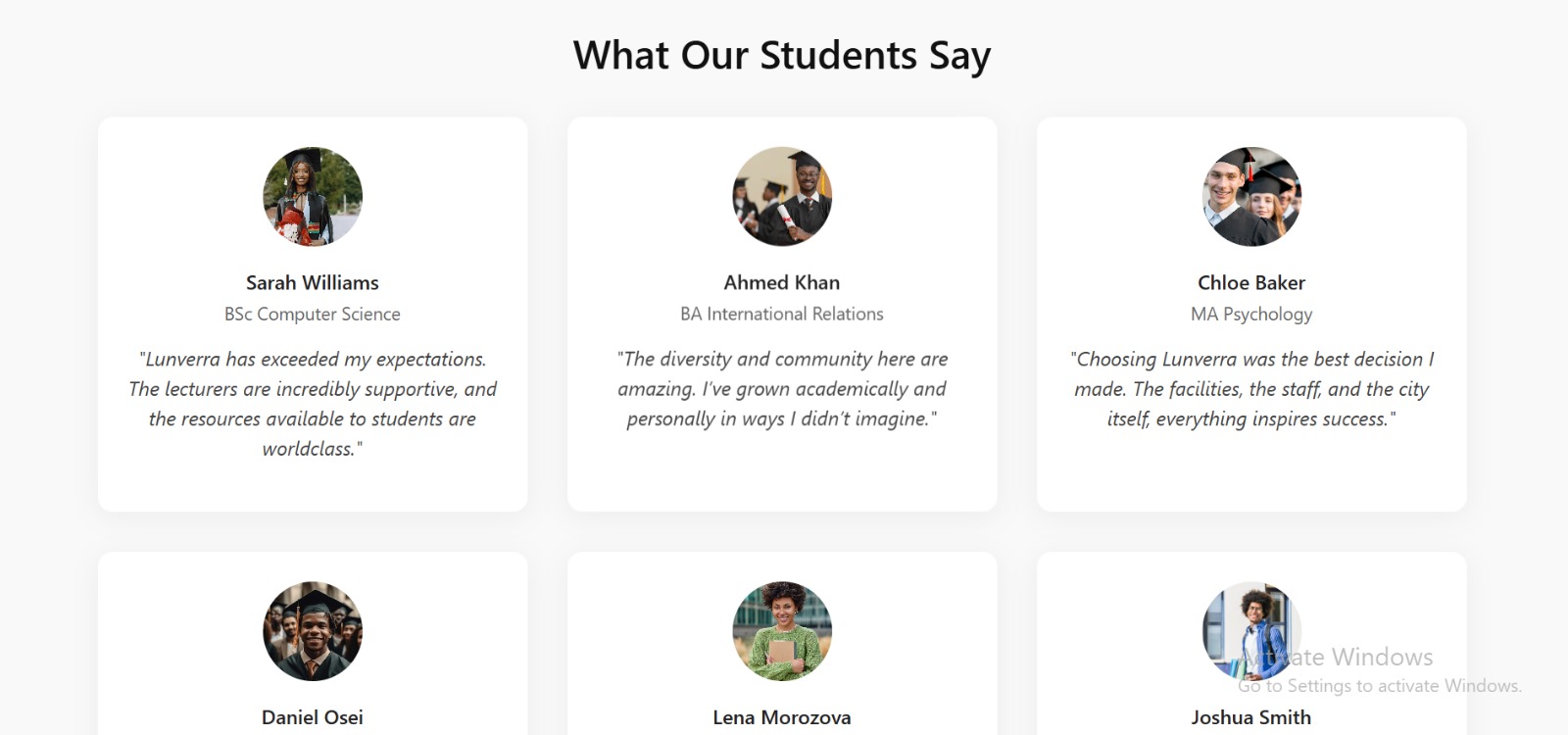Screen dimensions: 1568x735
Task: Click the Joshua Smith name
Action: click(x=1251, y=717)
